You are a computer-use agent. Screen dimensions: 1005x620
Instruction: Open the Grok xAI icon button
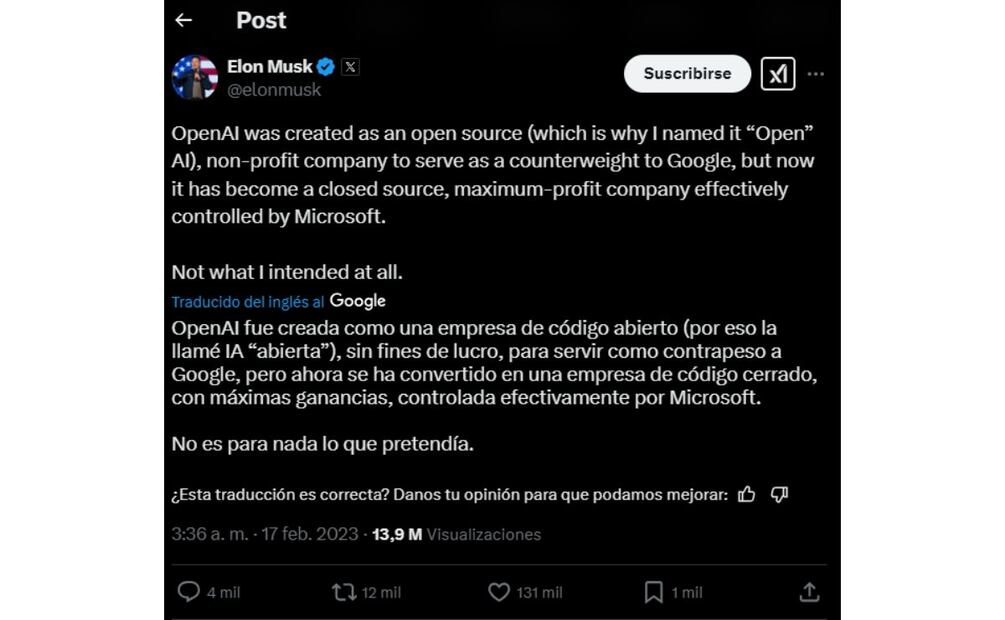pyautogui.click(x=778, y=74)
